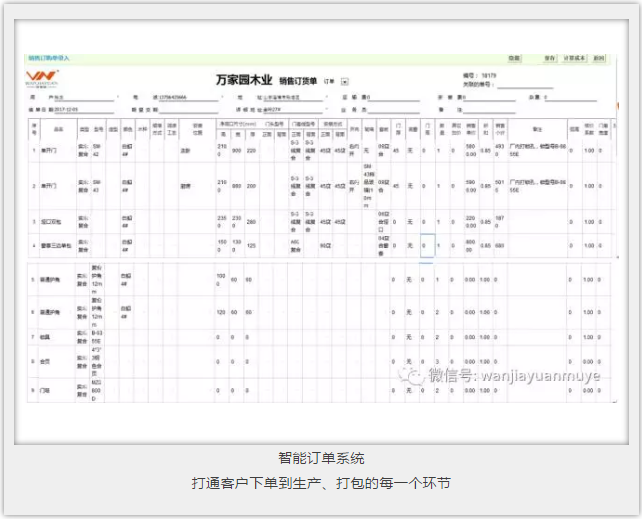Image resolution: width=642 pixels, height=519 pixels.
Task: Click the 万家园木业 form title
Action: pyautogui.click(x=244, y=80)
